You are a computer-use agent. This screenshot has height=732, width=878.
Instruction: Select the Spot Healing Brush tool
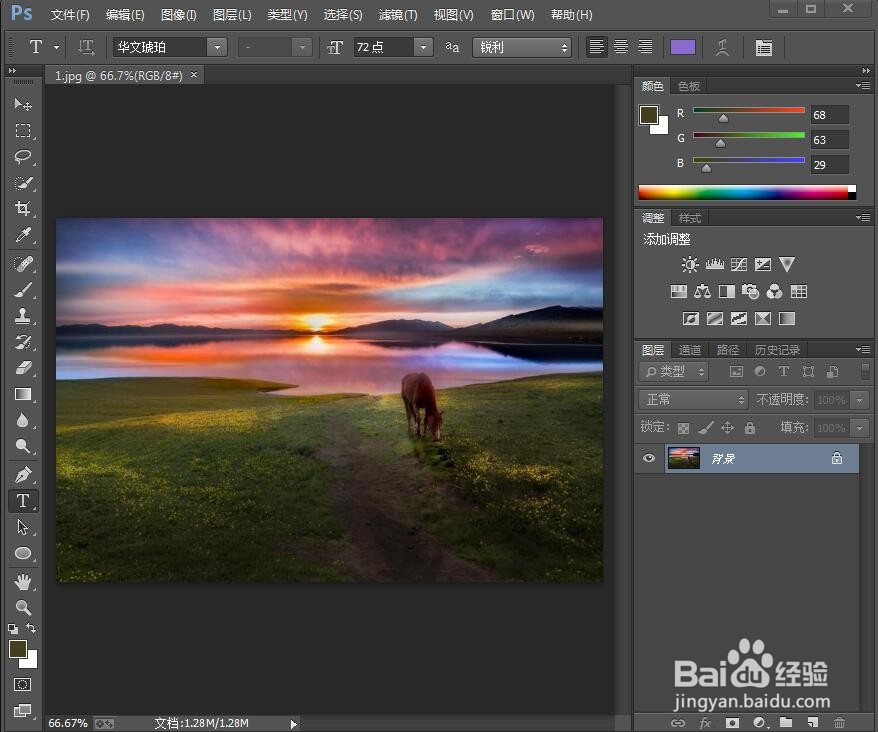(x=23, y=264)
